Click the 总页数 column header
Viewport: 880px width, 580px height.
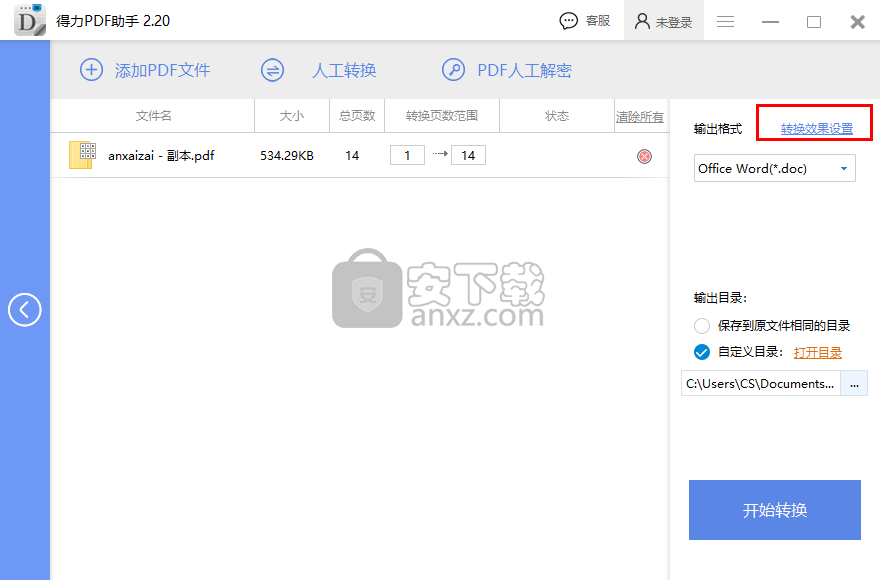click(x=357, y=116)
